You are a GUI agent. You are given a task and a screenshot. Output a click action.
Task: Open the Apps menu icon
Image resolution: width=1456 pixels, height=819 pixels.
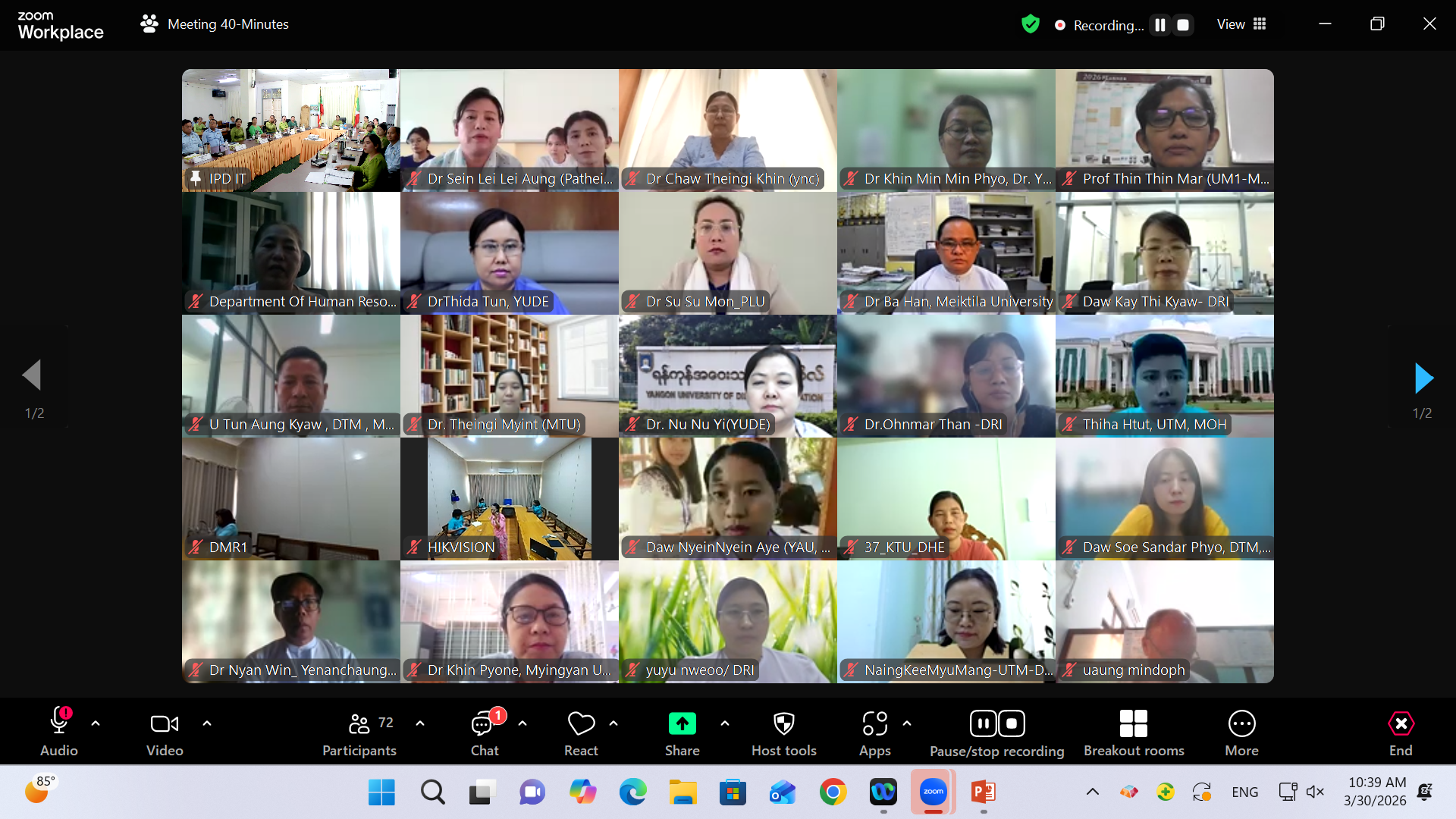pyautogui.click(x=874, y=724)
